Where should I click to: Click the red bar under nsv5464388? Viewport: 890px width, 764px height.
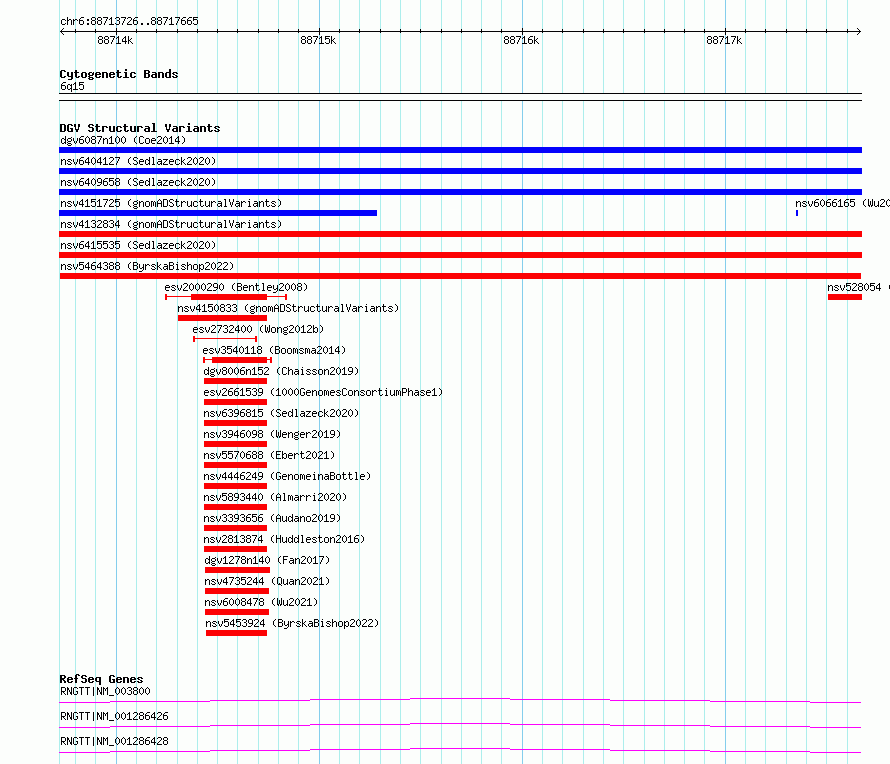click(x=460, y=276)
